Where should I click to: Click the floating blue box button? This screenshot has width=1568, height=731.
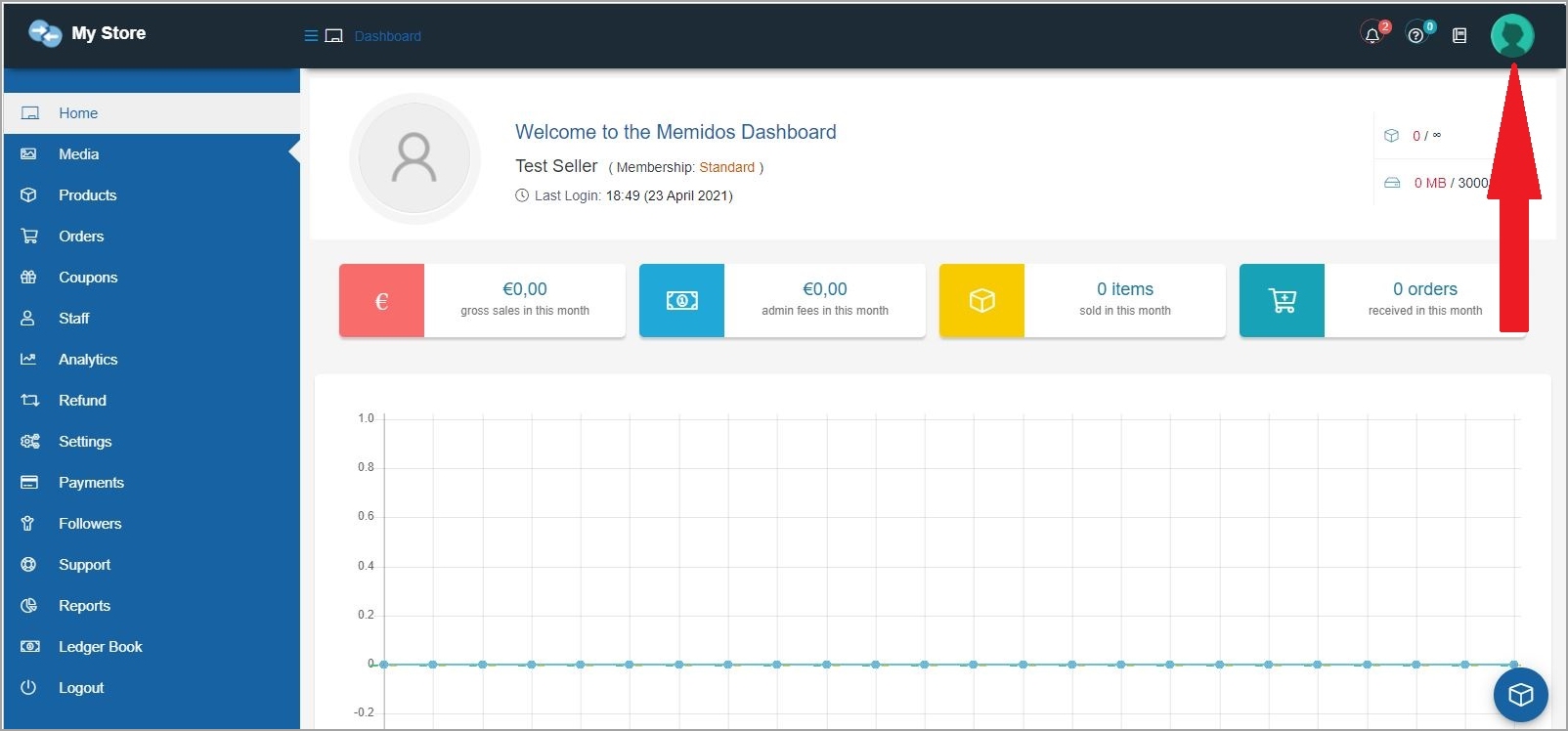pos(1520,695)
